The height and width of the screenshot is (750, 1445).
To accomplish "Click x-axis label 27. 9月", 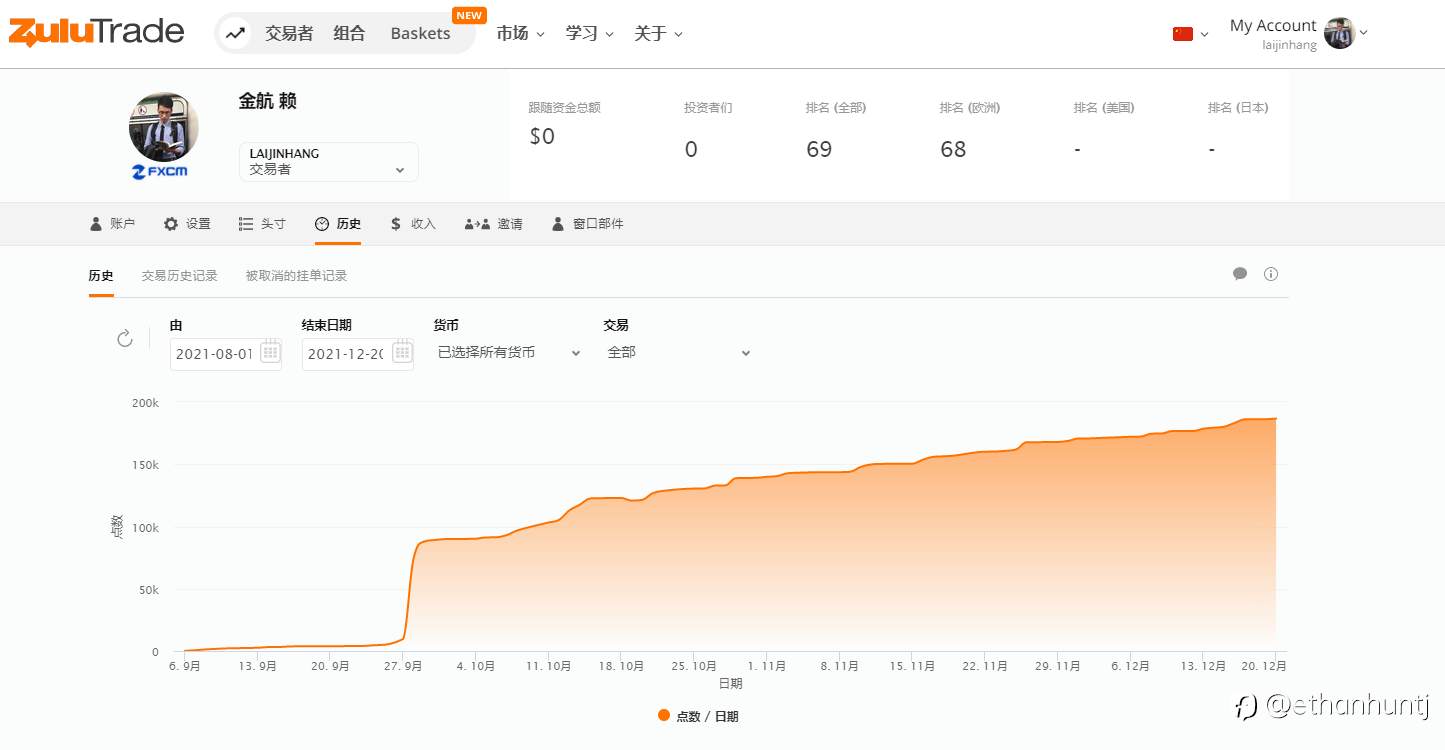I will pos(404,665).
